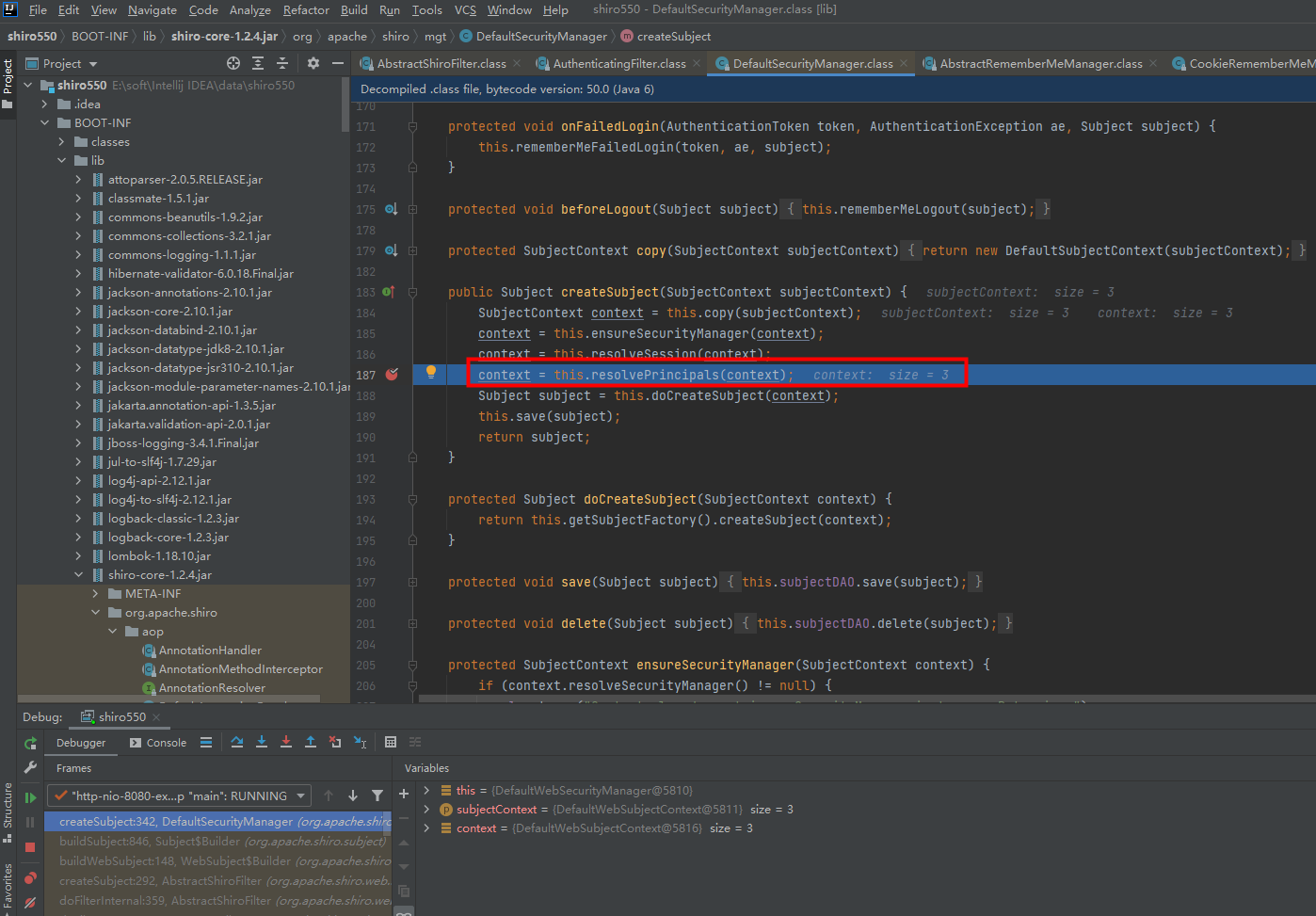Open Project panel gear options
1316x916 pixels.
tap(313, 63)
